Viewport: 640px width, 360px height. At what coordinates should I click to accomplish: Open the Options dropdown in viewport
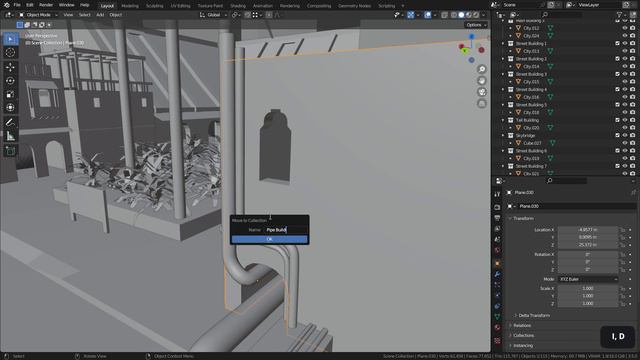[x=476, y=25]
